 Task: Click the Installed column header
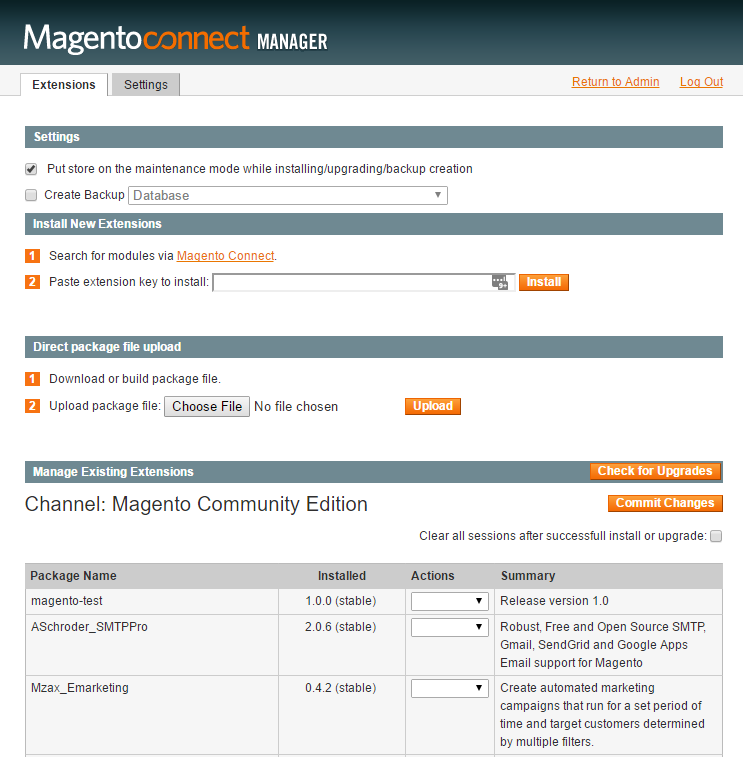tap(342, 576)
